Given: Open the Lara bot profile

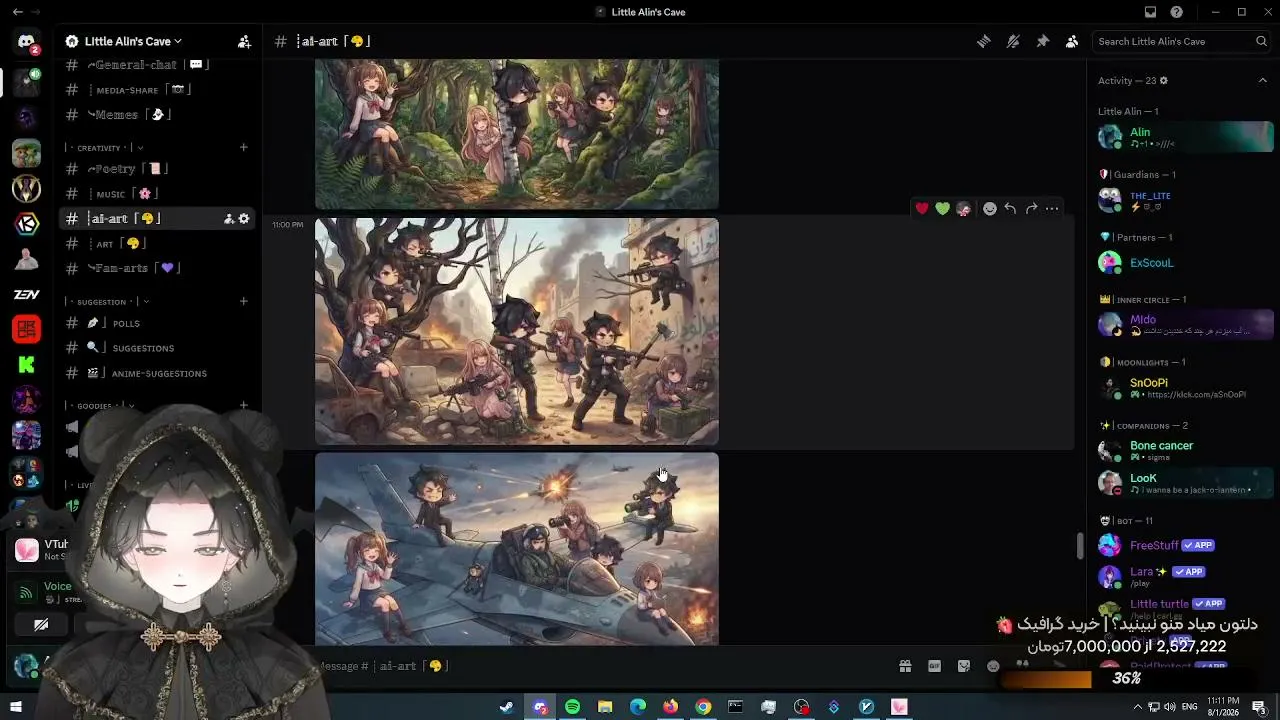Looking at the screenshot, I should coord(1185,577).
